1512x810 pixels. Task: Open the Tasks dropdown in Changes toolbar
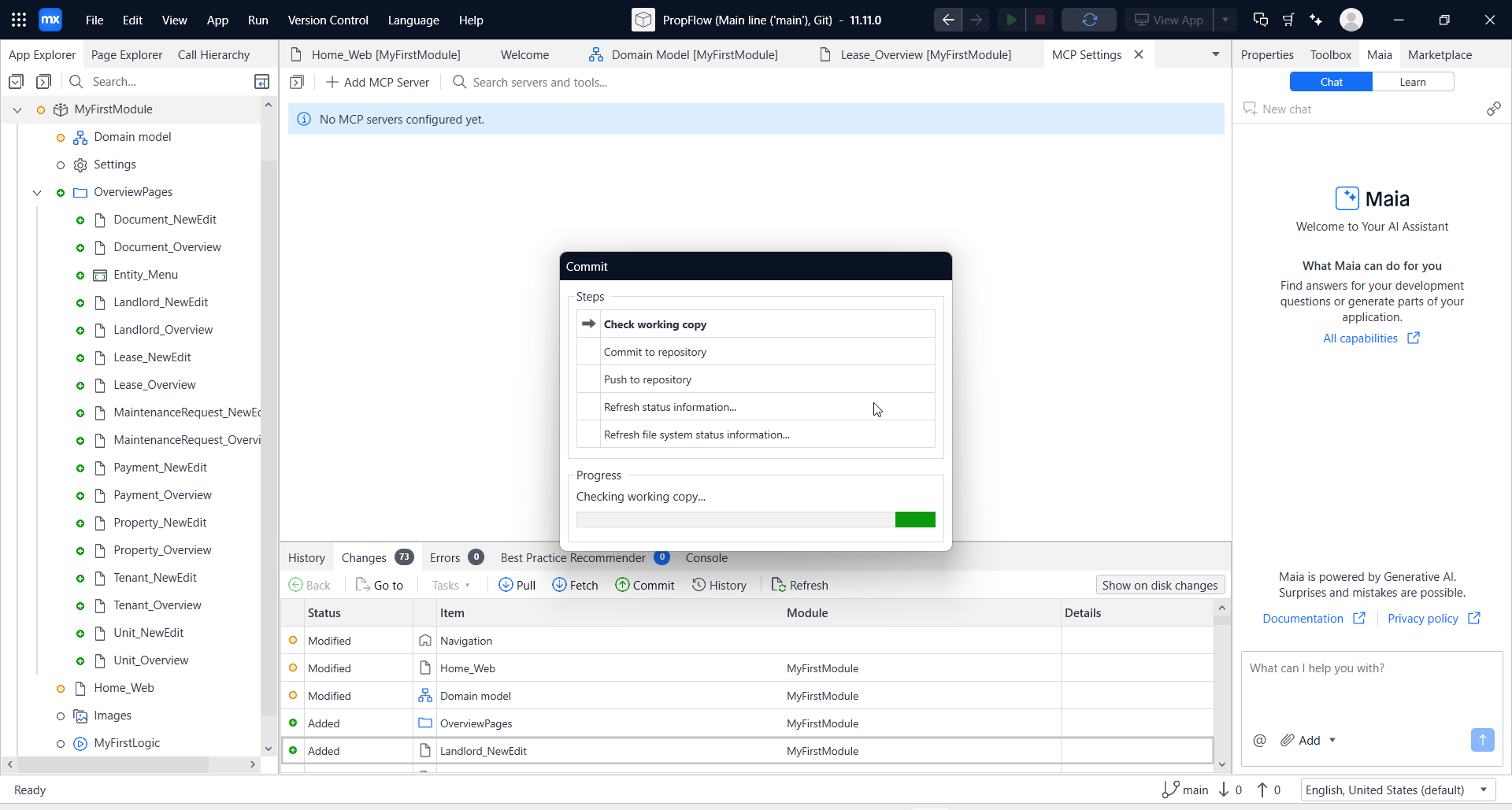coord(450,585)
